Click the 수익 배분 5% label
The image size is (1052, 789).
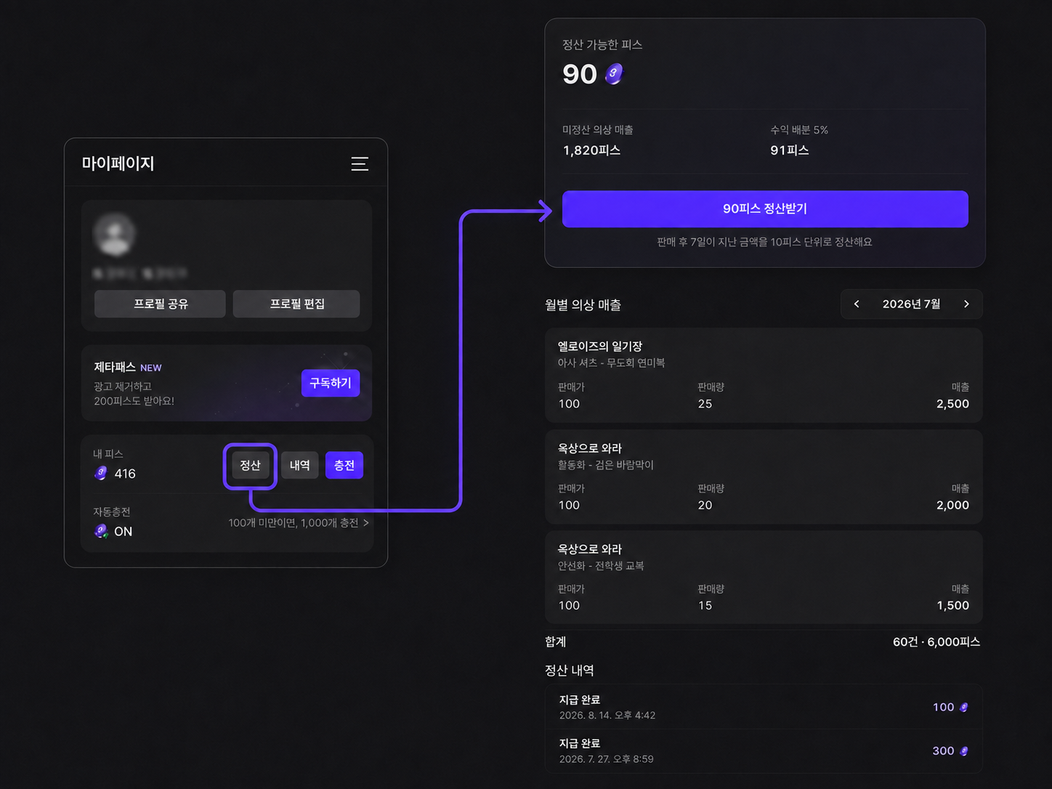[798, 129]
